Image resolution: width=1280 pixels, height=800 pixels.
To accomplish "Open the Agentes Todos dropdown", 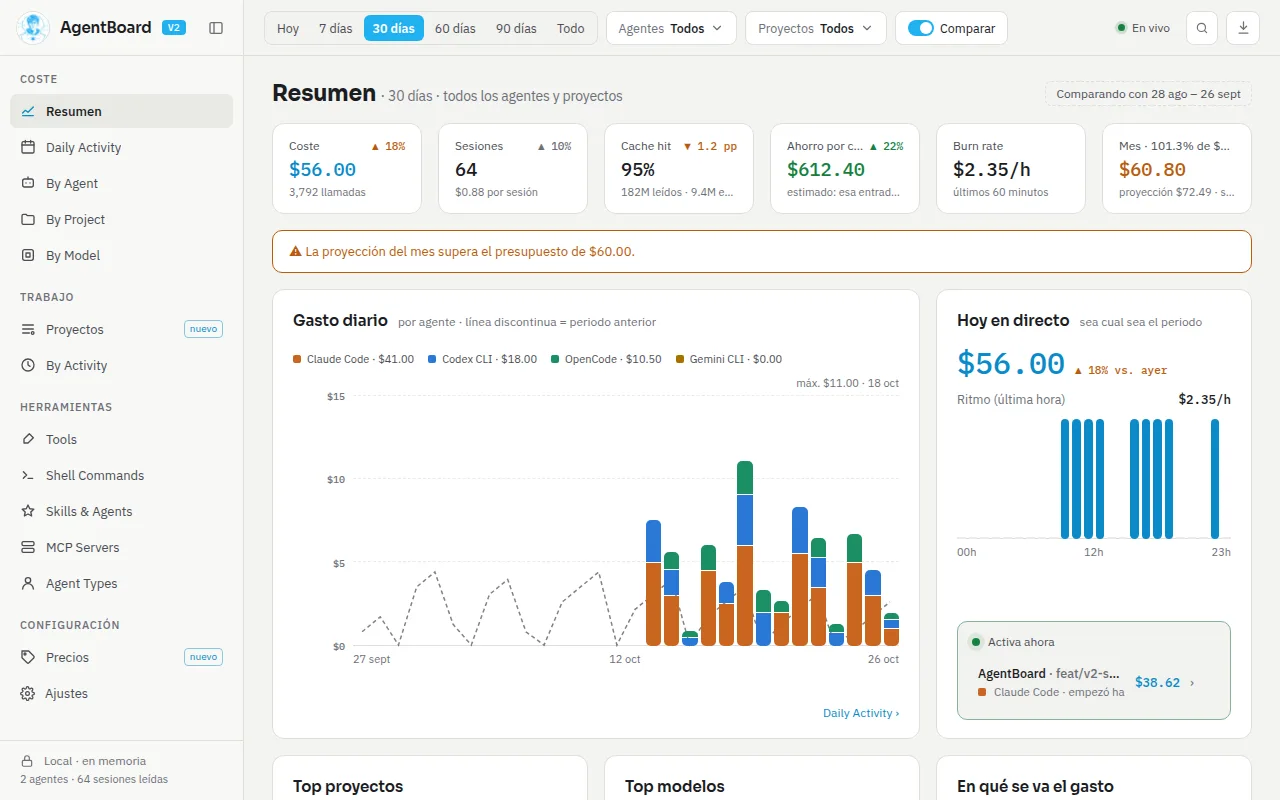I will (671, 28).
